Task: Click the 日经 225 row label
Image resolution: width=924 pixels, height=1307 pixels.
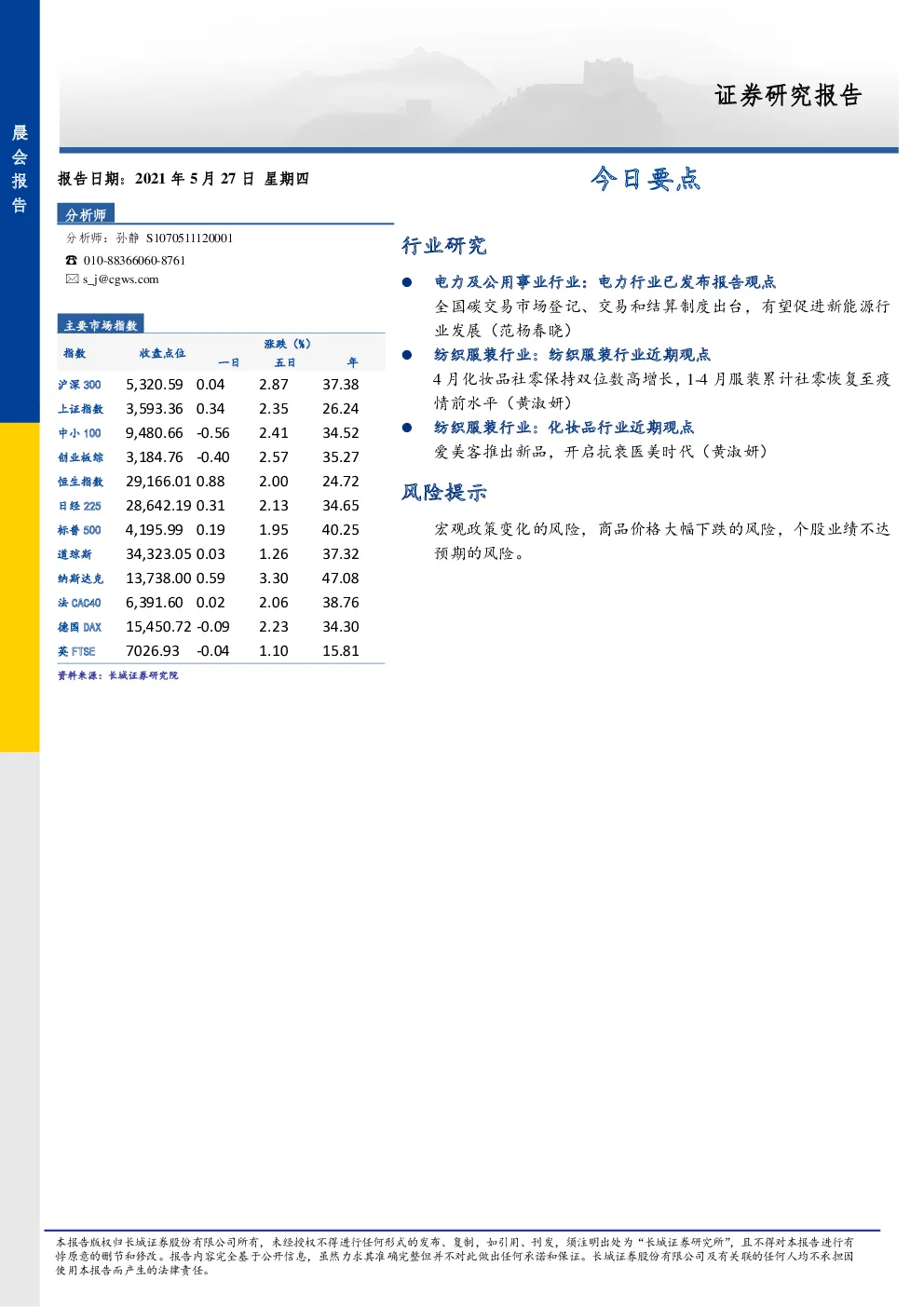Action: 79,506
